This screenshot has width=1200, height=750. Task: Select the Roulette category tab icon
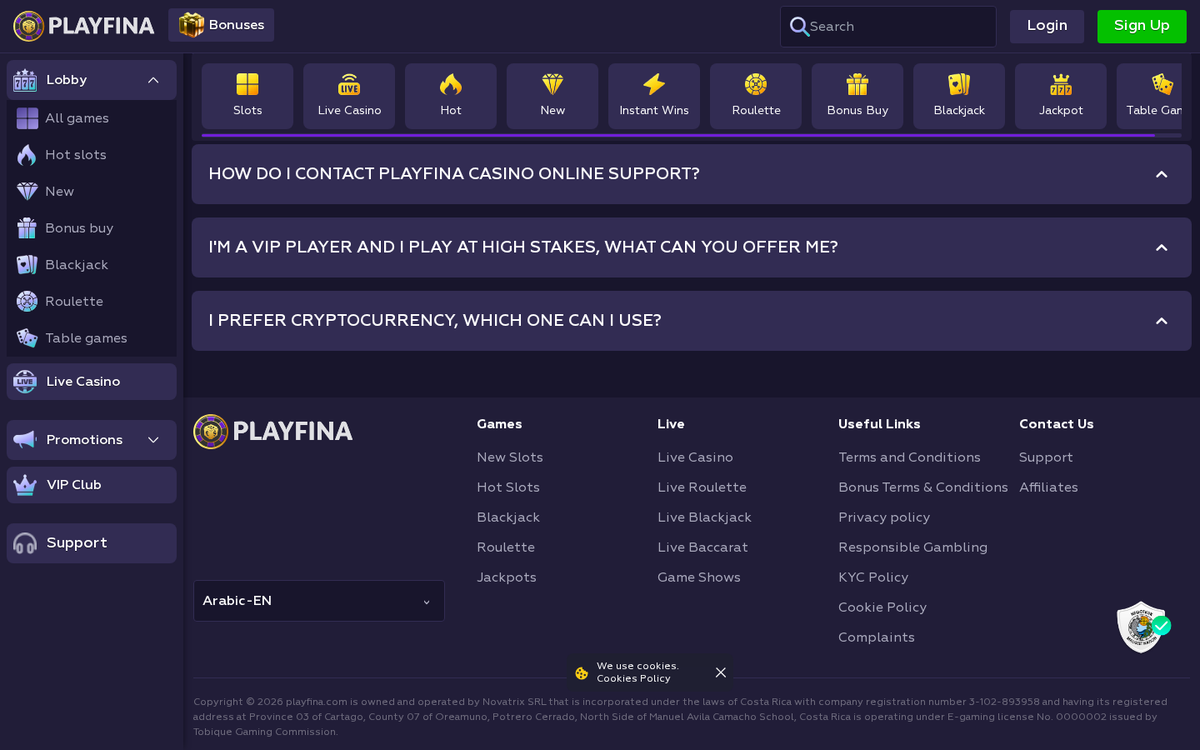pyautogui.click(x=756, y=84)
